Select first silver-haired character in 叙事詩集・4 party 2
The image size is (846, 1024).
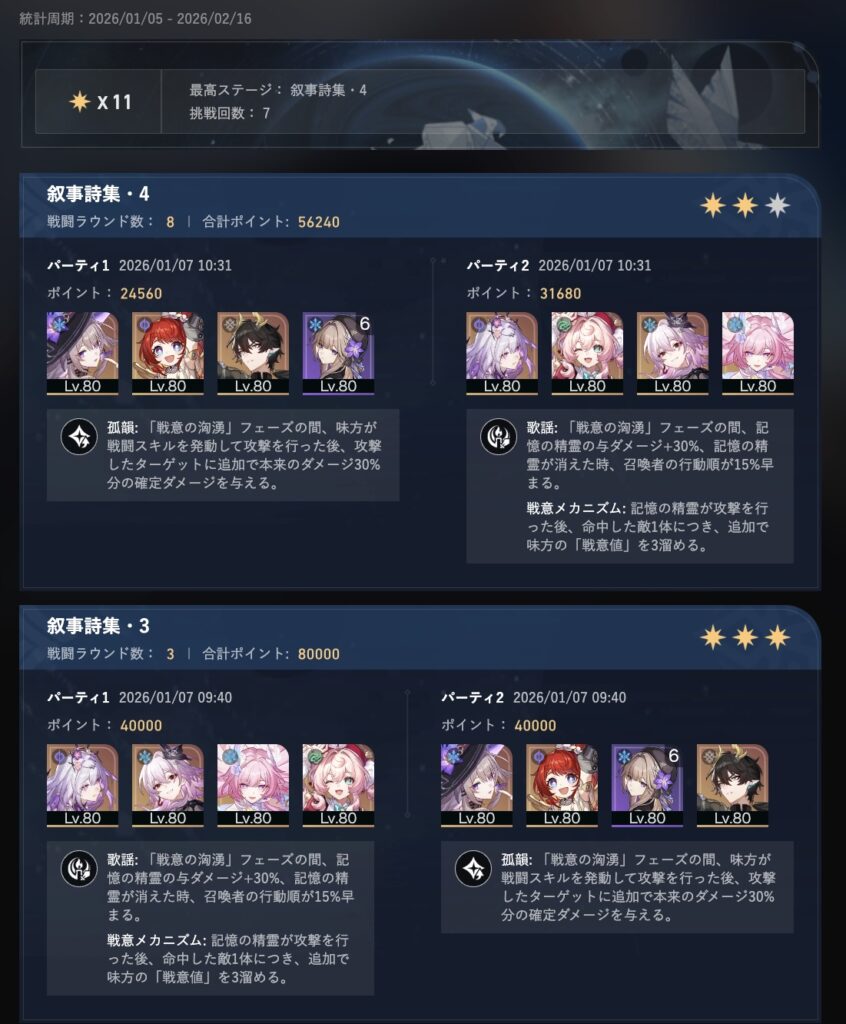(502, 353)
